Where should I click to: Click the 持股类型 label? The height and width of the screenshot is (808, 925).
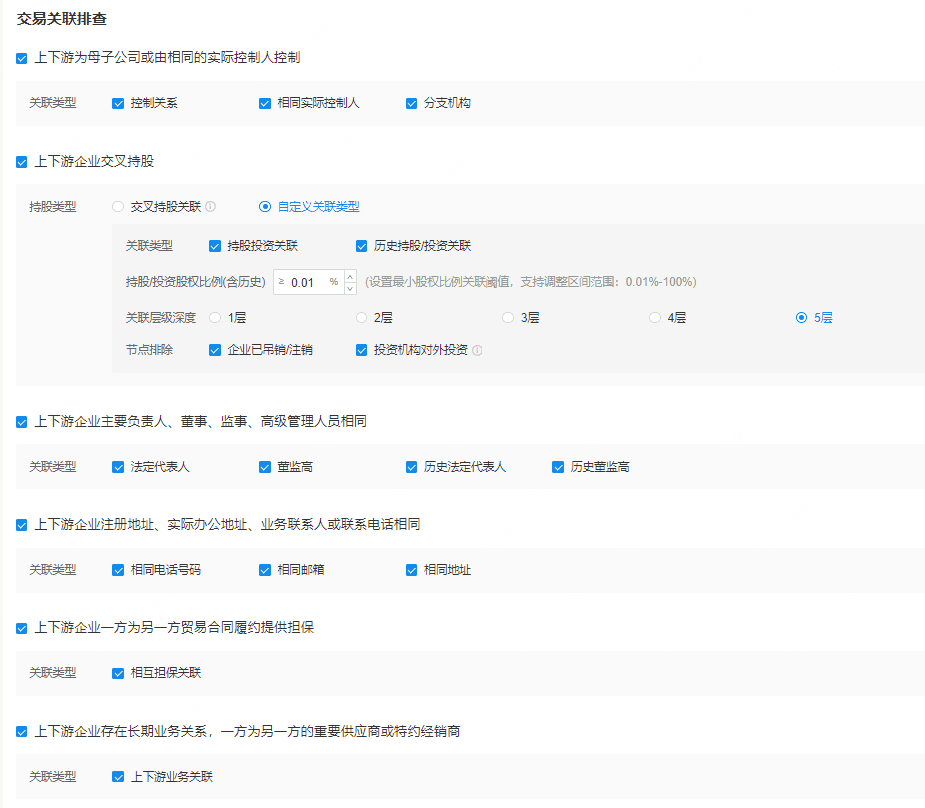coord(53,207)
